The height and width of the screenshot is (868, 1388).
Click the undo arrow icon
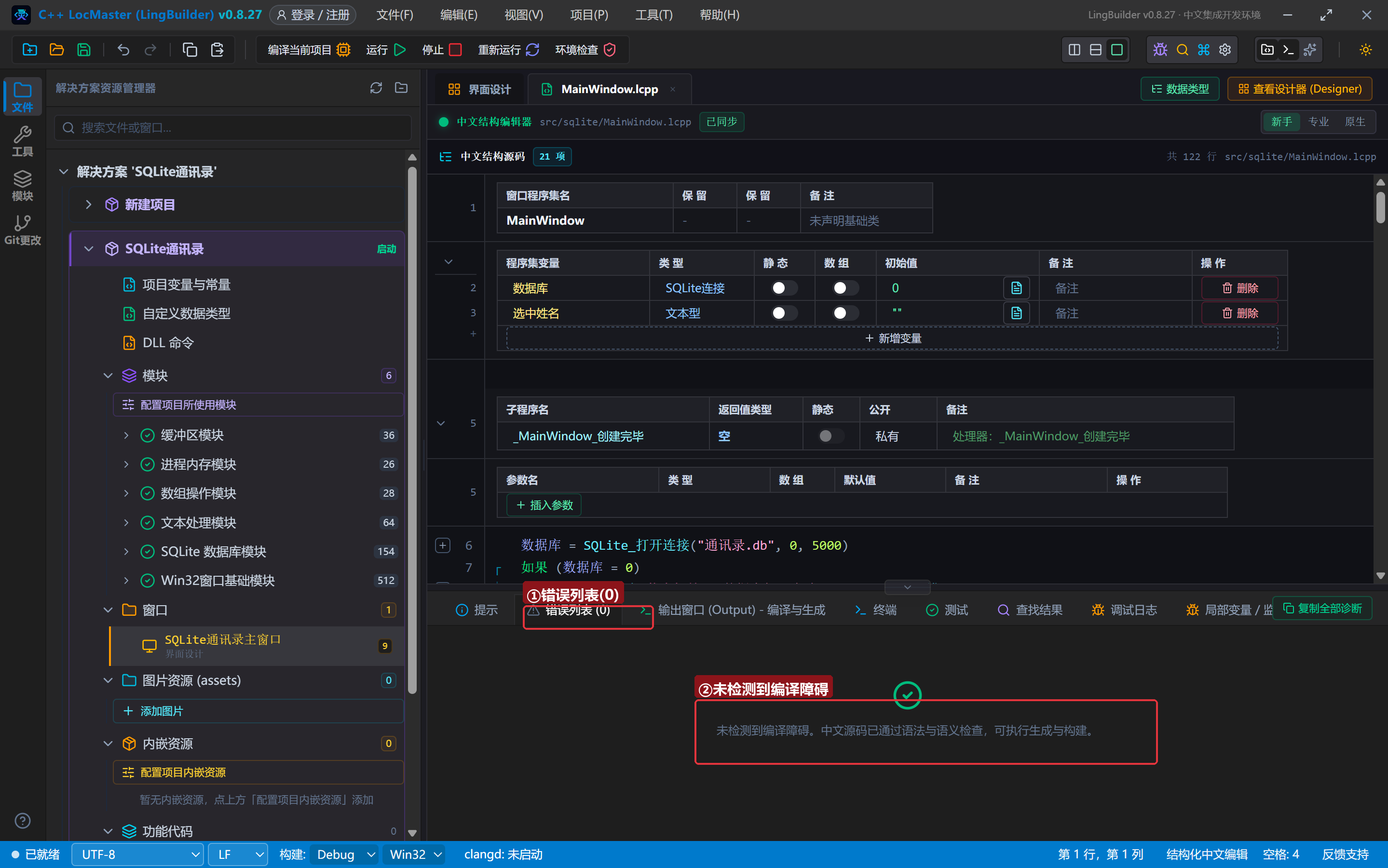click(123, 50)
